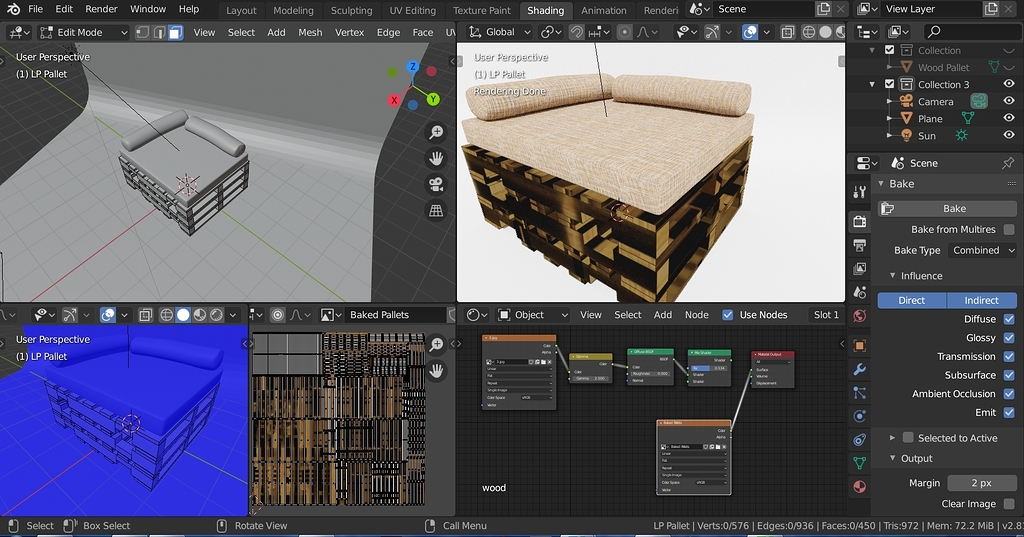Open the Render menu
The image size is (1024, 537).
pyautogui.click(x=101, y=9)
